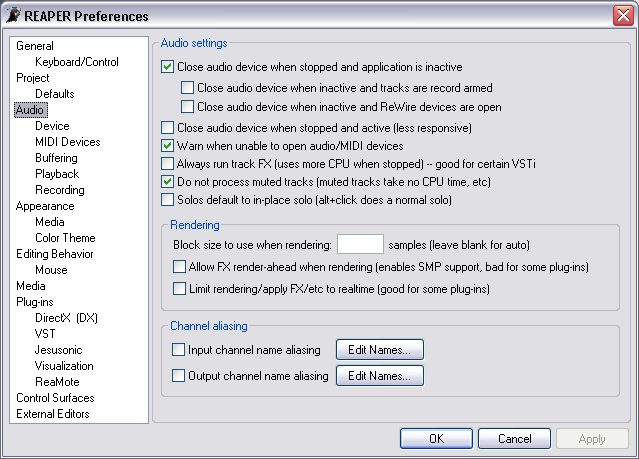Select Project in the preferences tree
The width and height of the screenshot is (639, 459).
pyautogui.click(x=33, y=78)
